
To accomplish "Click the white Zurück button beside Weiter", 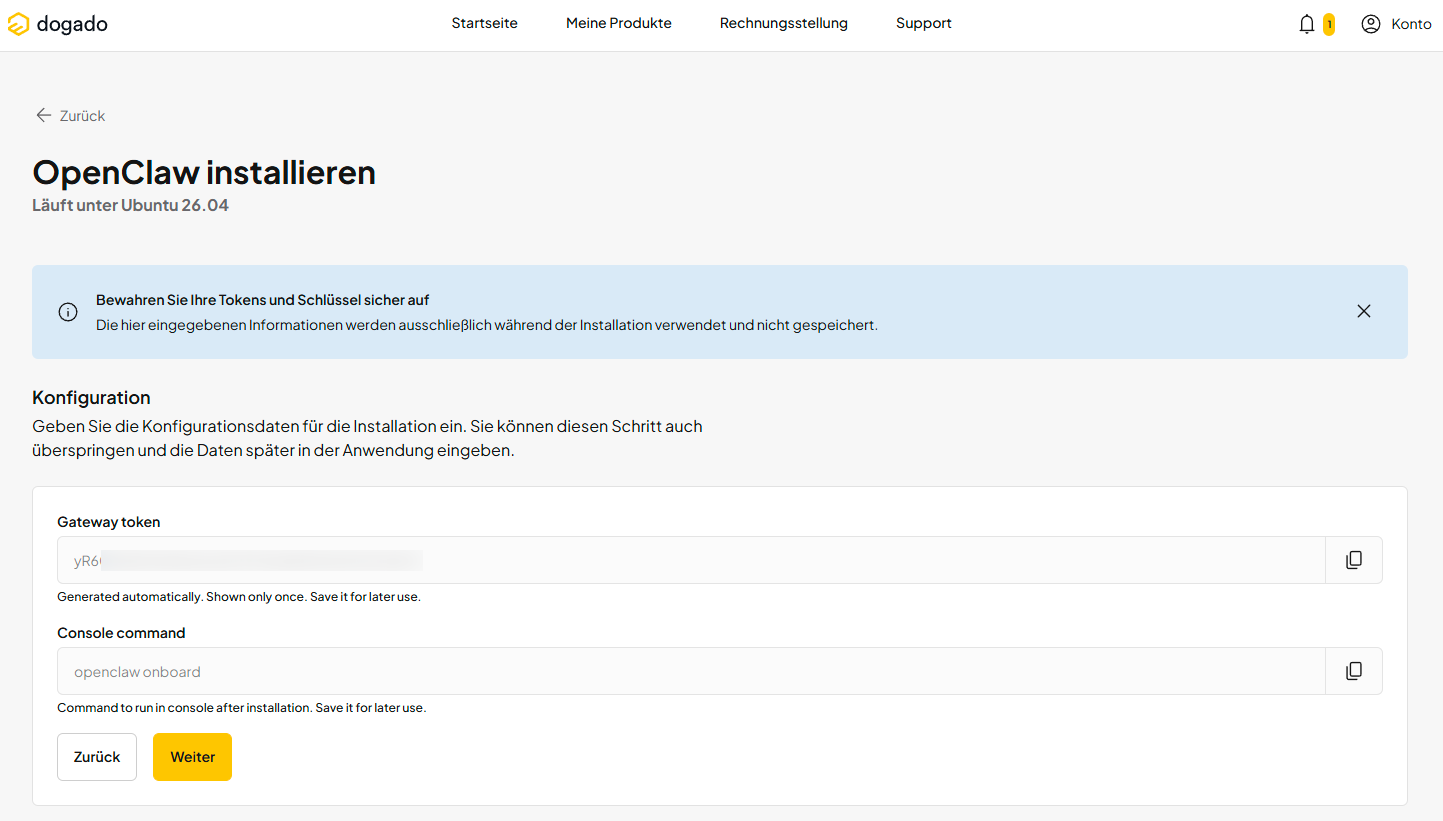I will coord(97,757).
